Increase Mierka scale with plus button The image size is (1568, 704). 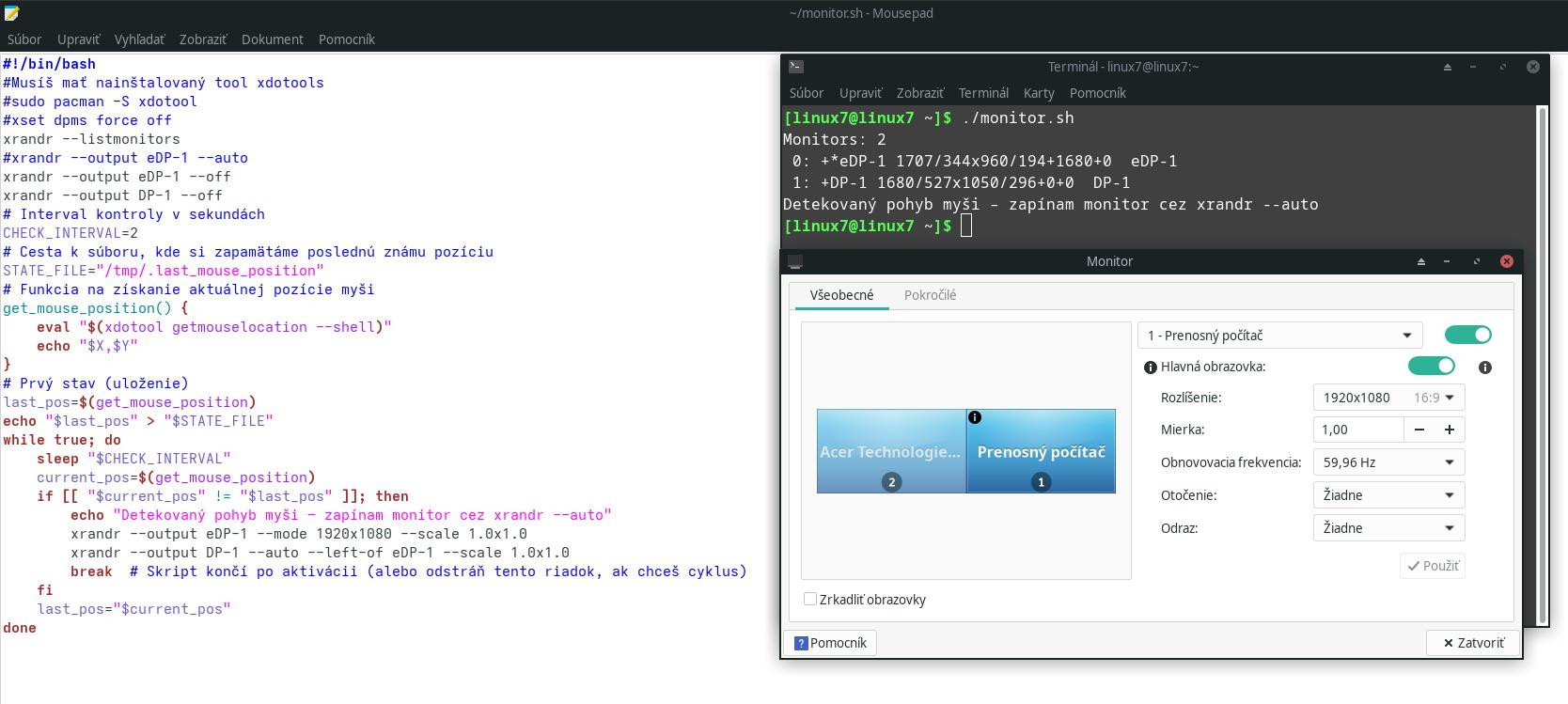(x=1450, y=430)
